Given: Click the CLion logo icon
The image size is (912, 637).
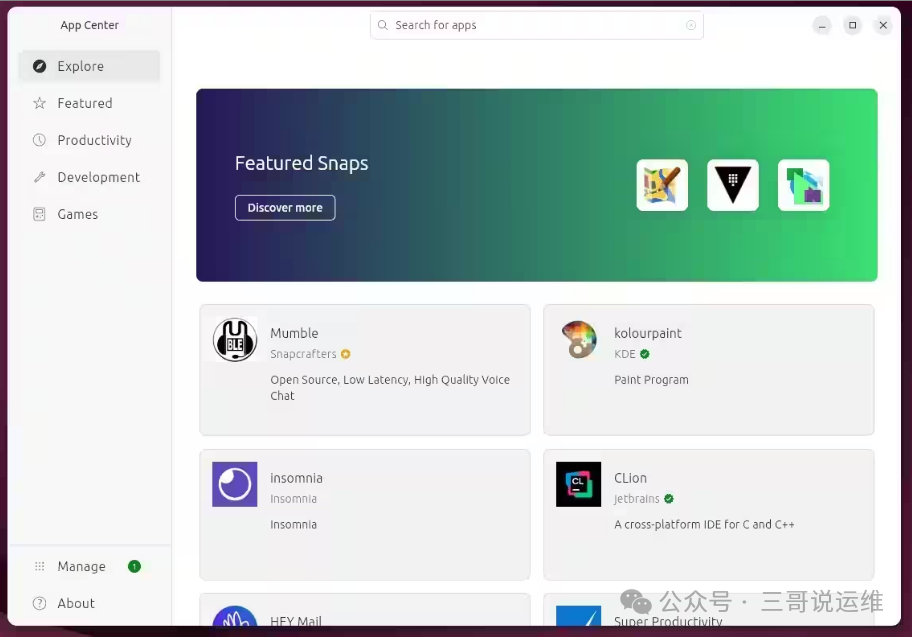Looking at the screenshot, I should [579, 485].
